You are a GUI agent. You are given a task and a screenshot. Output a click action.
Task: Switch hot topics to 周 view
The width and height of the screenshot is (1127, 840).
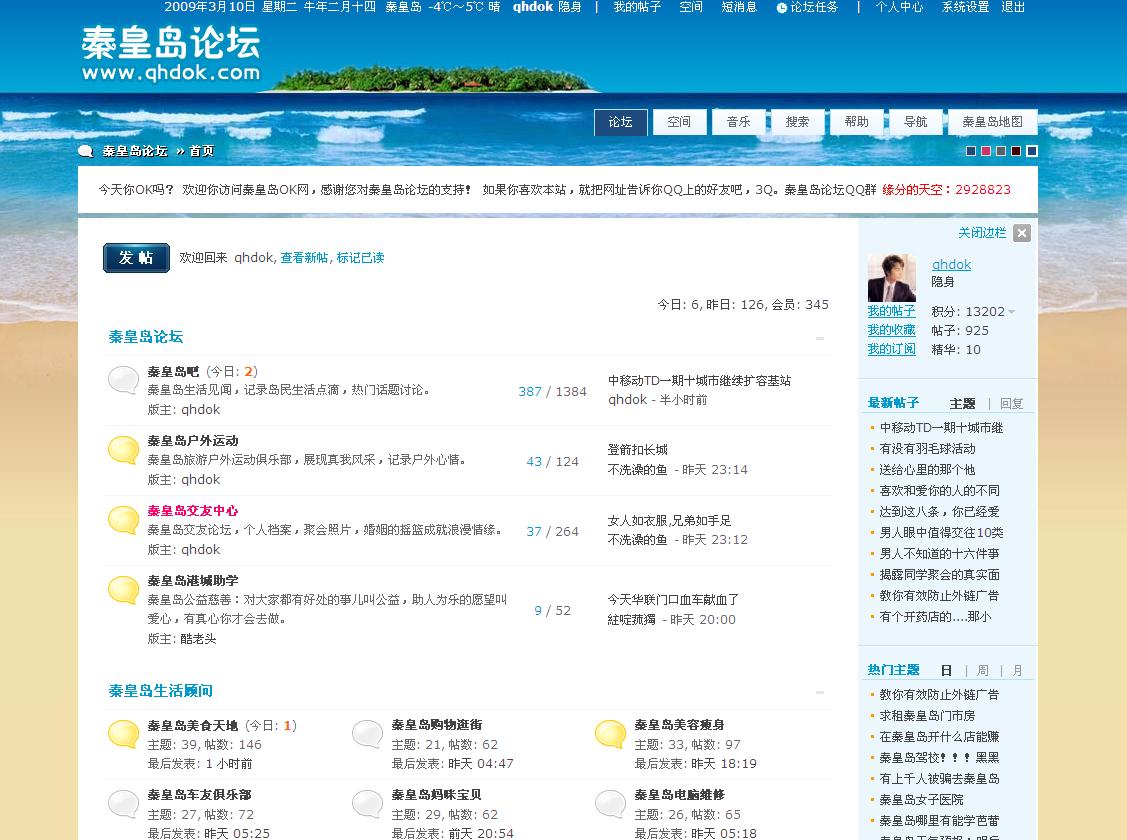(982, 671)
